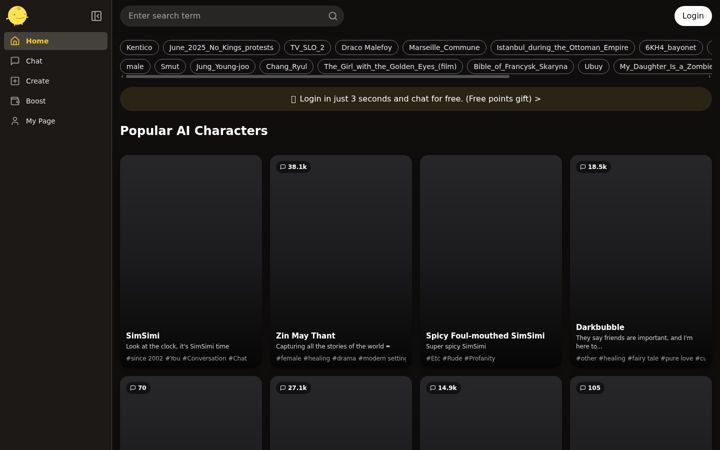Choose the Smut tag chip
720x450 pixels.
pos(170,67)
